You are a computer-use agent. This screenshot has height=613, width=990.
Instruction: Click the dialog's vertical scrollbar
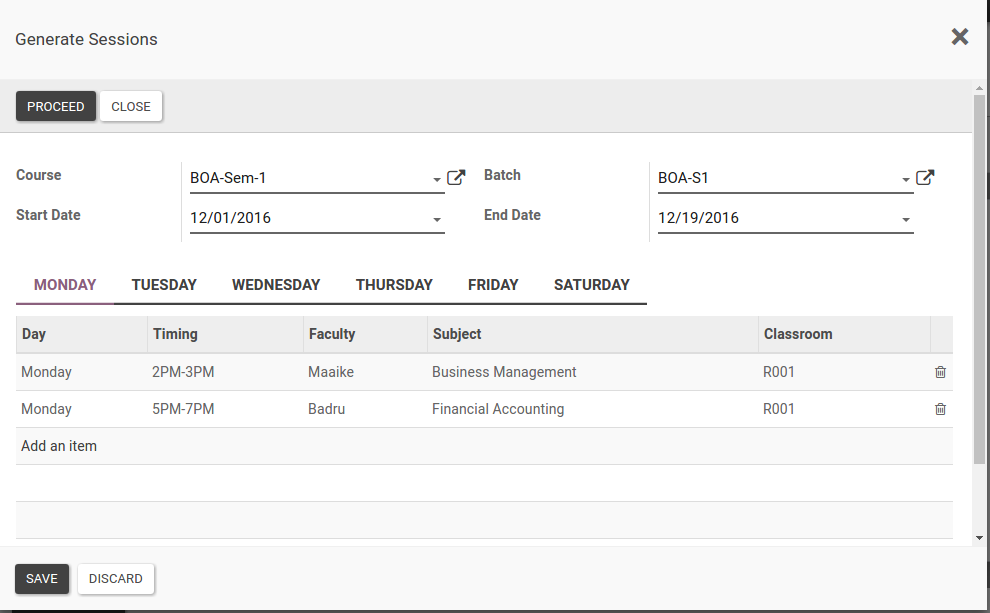point(979,300)
